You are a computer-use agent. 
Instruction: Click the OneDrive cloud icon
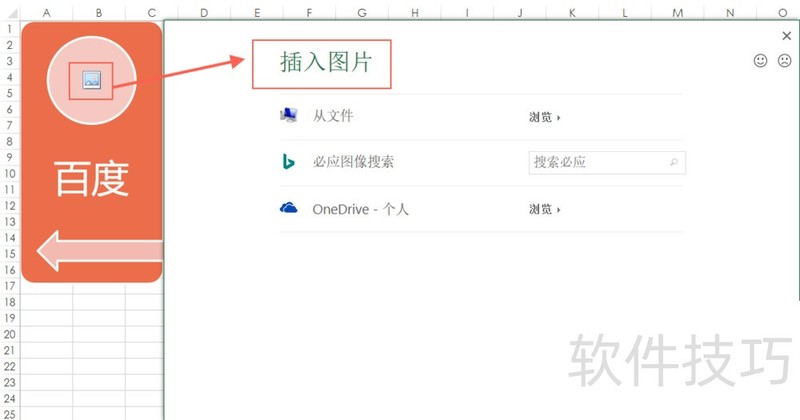pyautogui.click(x=289, y=208)
